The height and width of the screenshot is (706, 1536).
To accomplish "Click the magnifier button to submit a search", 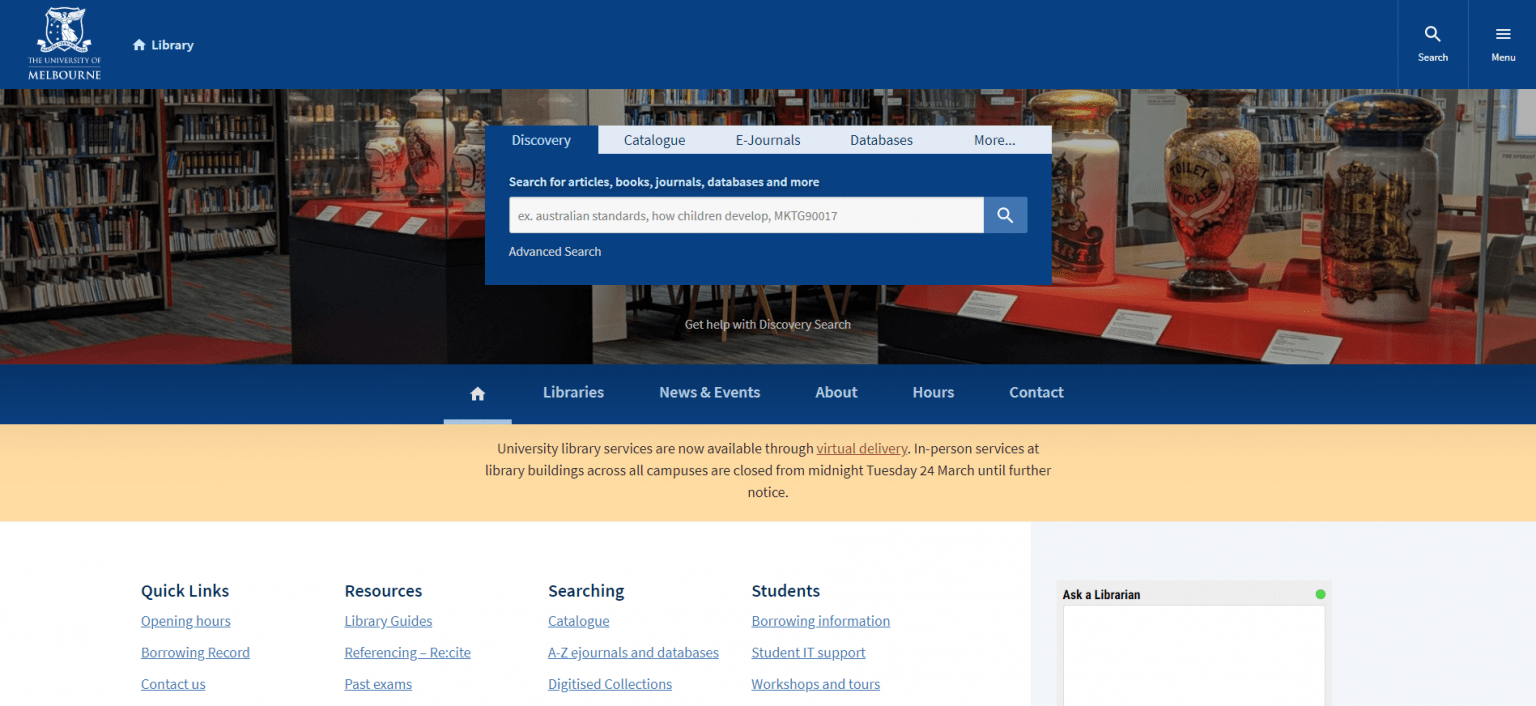I will [x=1004, y=214].
